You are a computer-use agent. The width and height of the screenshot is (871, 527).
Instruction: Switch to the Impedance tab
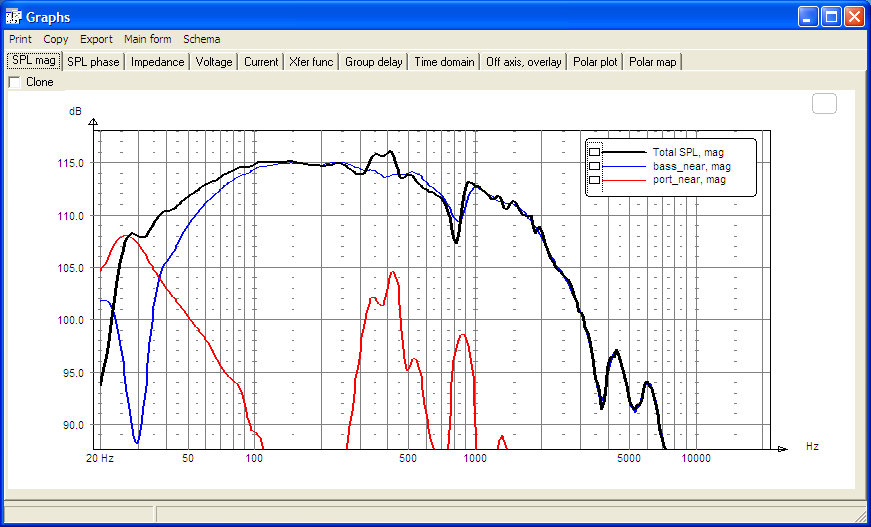pyautogui.click(x=158, y=62)
